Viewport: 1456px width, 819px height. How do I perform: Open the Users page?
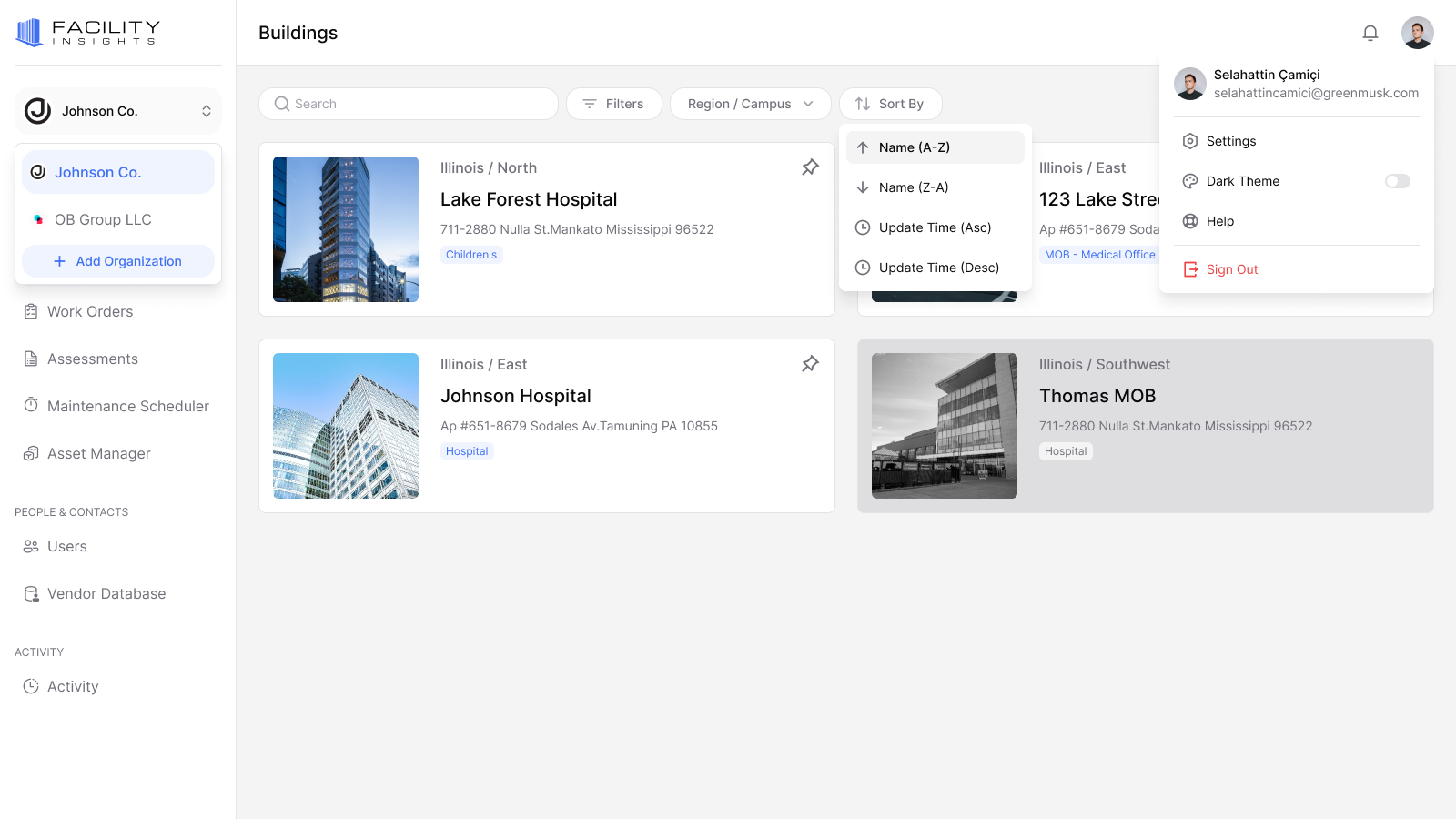pyautogui.click(x=67, y=546)
